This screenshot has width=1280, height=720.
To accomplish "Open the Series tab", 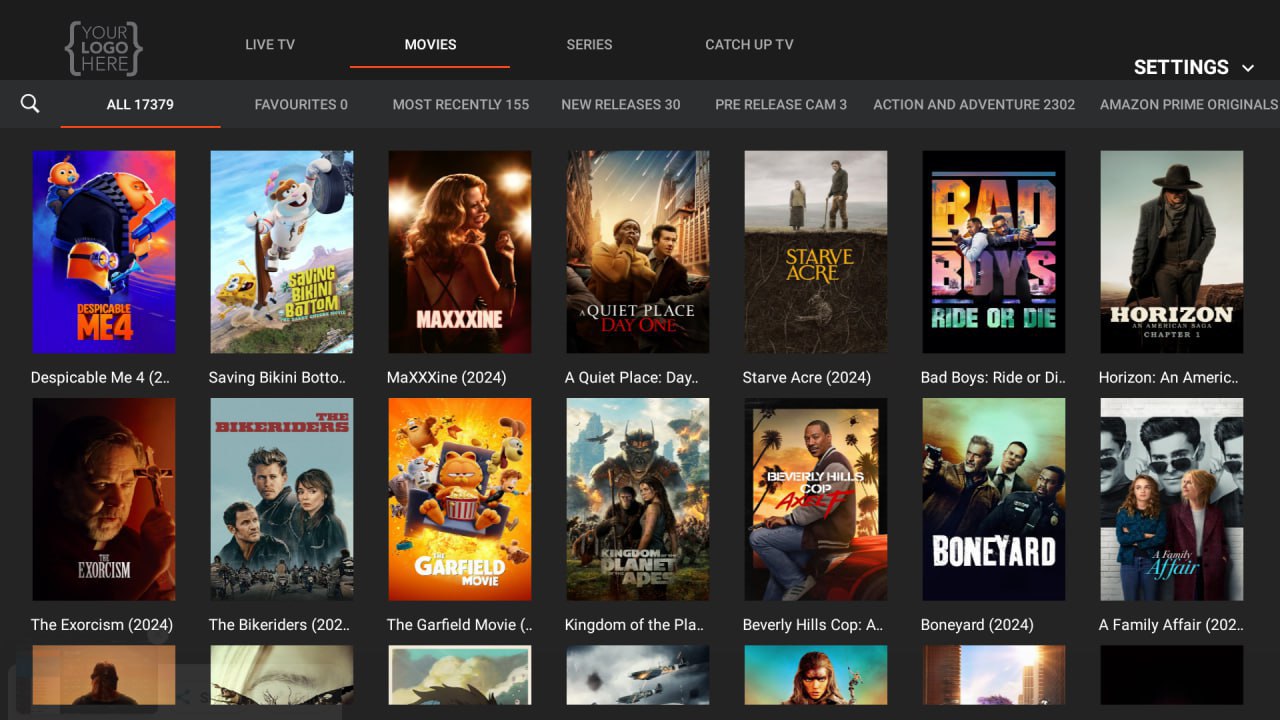I will (x=589, y=44).
